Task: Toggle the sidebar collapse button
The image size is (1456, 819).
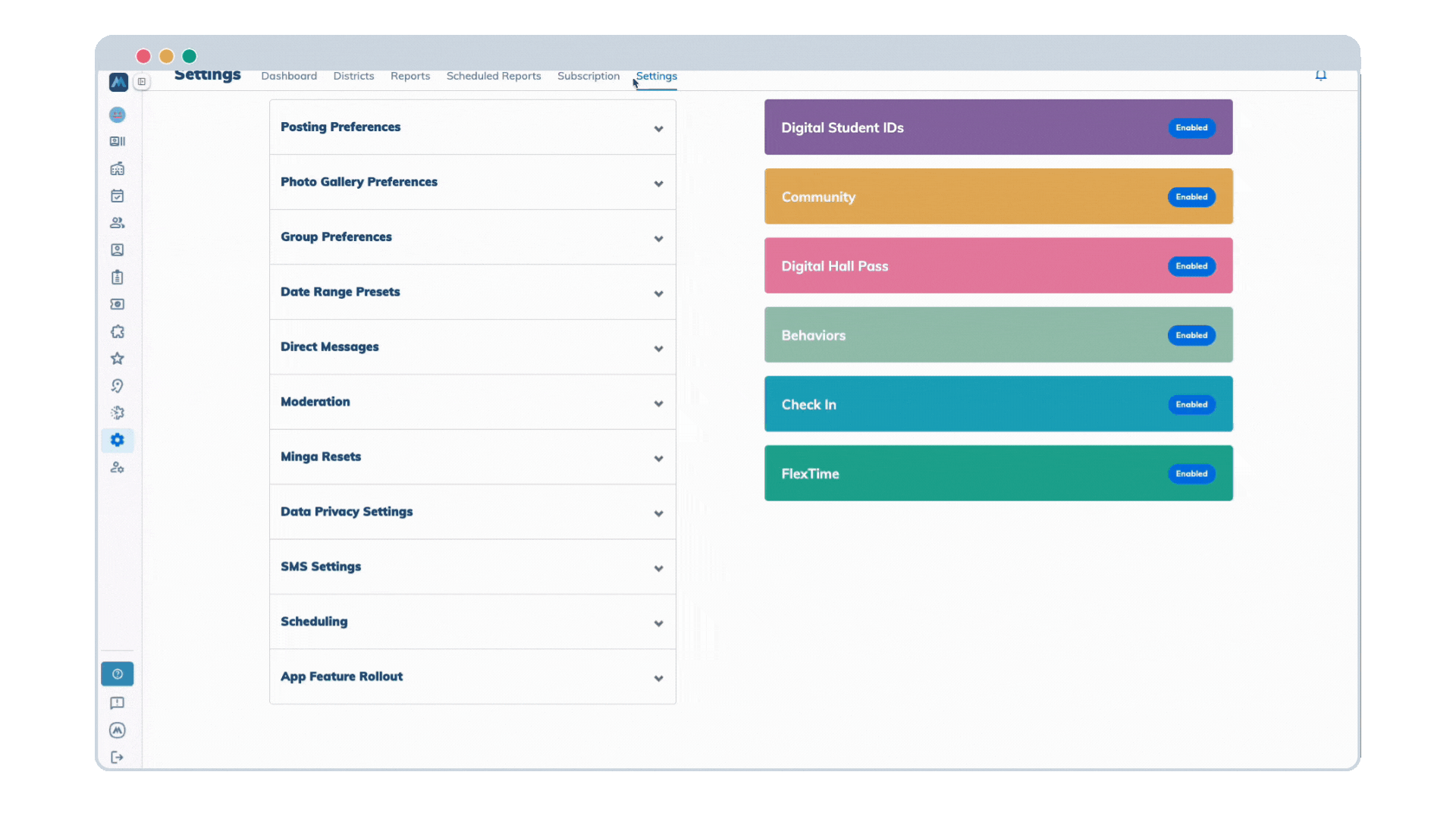Action: click(142, 82)
